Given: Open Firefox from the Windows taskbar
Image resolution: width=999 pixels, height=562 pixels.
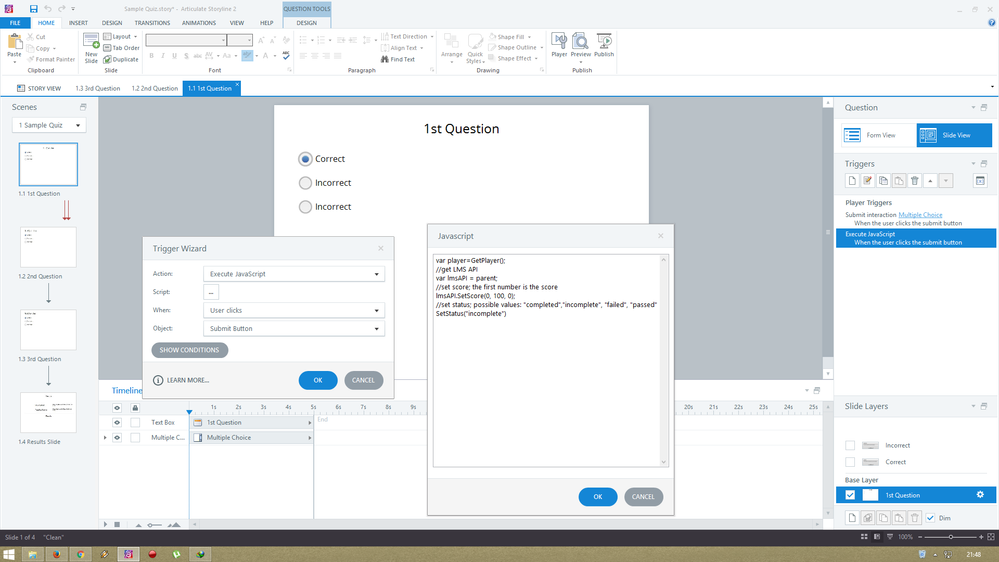Looking at the screenshot, I should (x=57, y=553).
